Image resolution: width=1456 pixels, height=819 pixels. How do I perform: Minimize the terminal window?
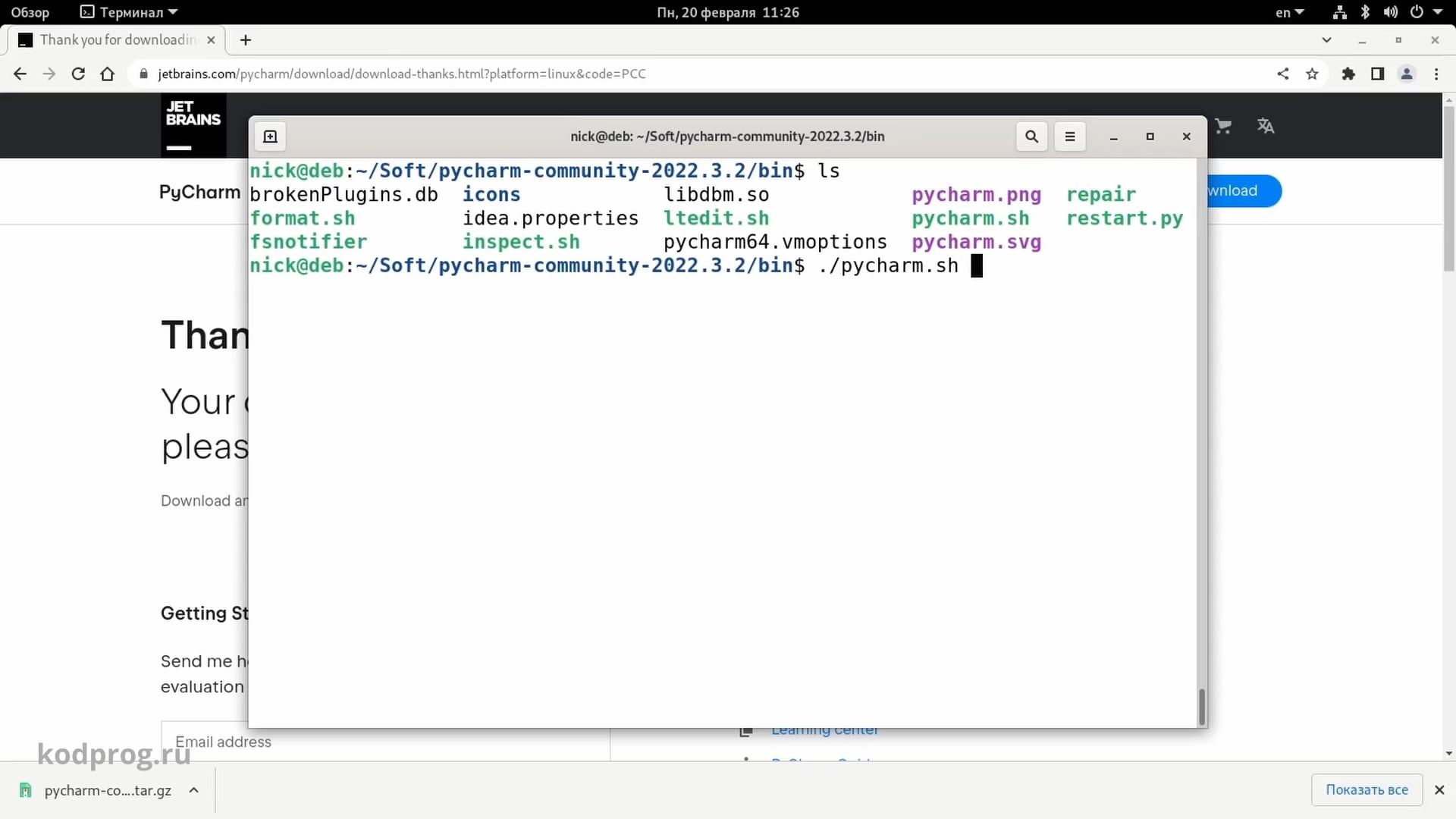point(1113,136)
